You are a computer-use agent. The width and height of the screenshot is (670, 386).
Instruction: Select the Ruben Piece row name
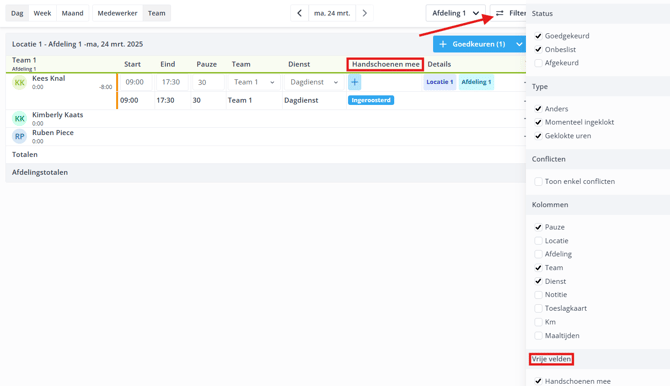point(53,133)
